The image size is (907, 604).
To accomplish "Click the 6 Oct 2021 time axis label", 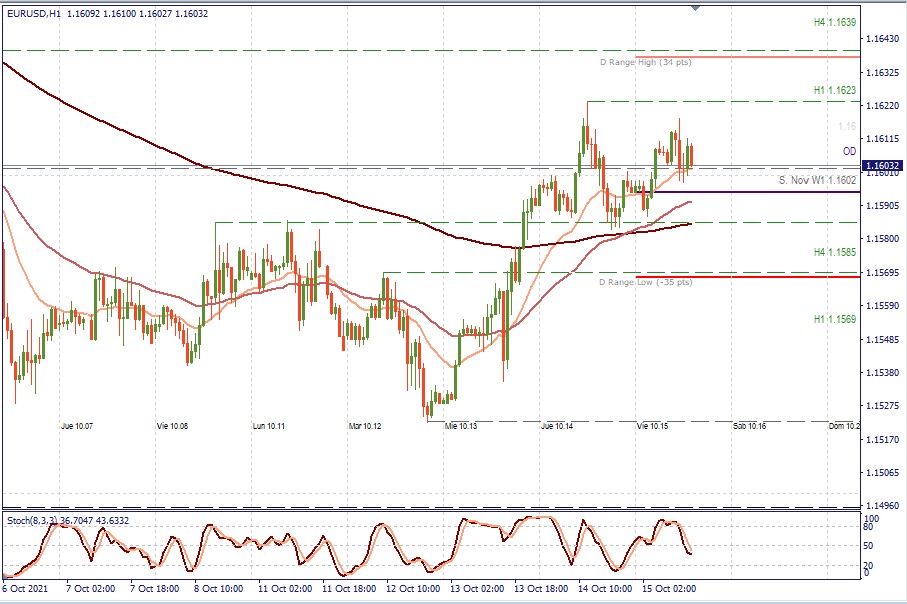I will (x=25, y=589).
